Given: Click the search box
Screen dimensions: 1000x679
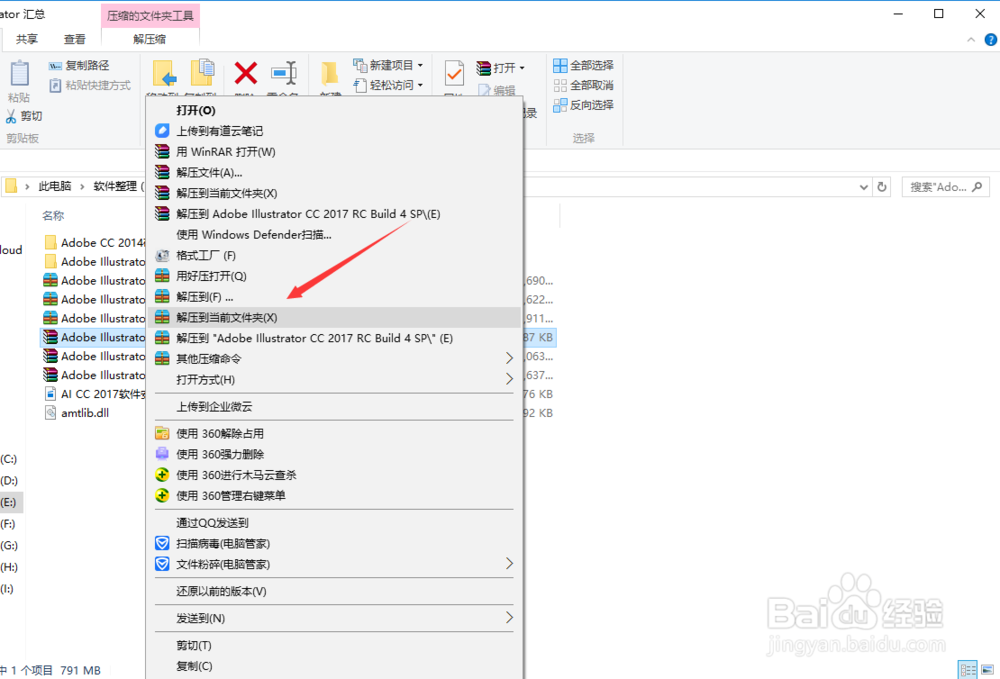Looking at the screenshot, I should point(946,187).
